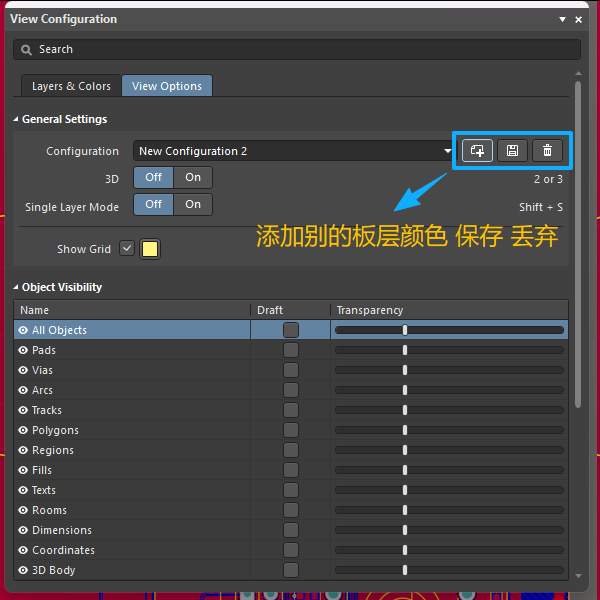Click the scrollbar down arrow
This screenshot has width=600, height=600.
[578, 576]
